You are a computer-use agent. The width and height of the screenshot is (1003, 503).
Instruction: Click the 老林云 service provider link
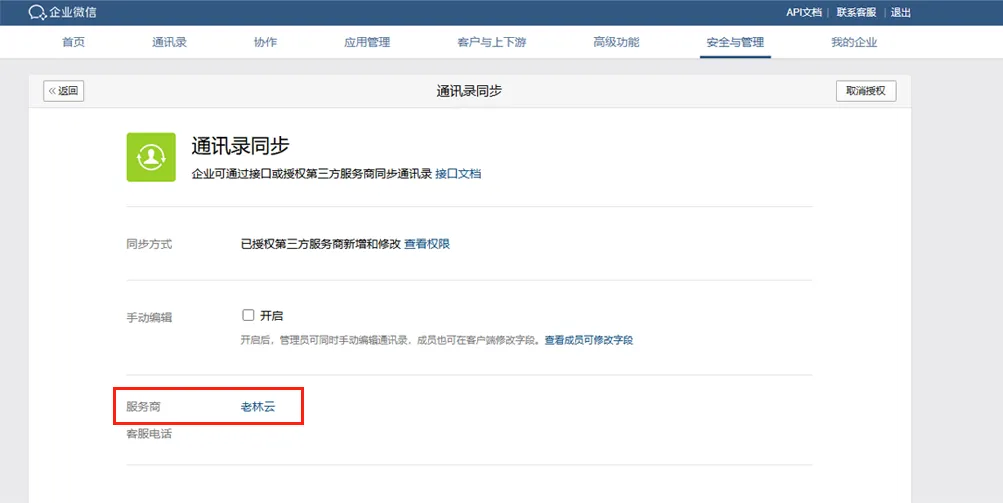pyautogui.click(x=258, y=406)
